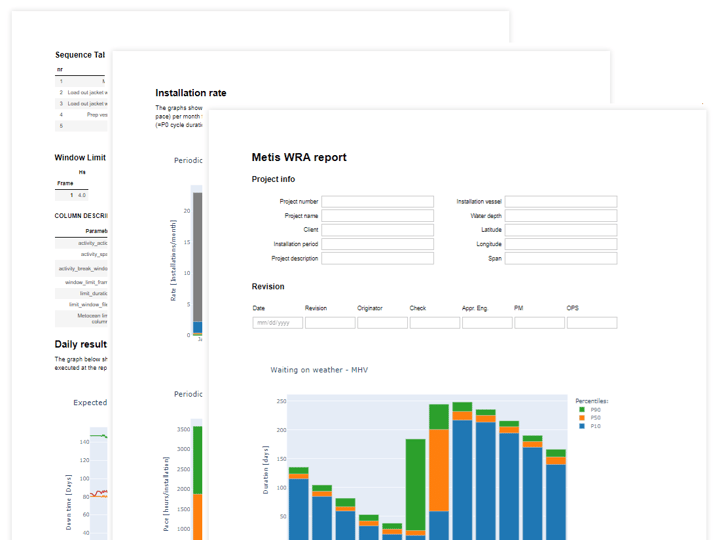Click the Percentiles legend title
Screen dimensions: 720x540
click(591, 401)
